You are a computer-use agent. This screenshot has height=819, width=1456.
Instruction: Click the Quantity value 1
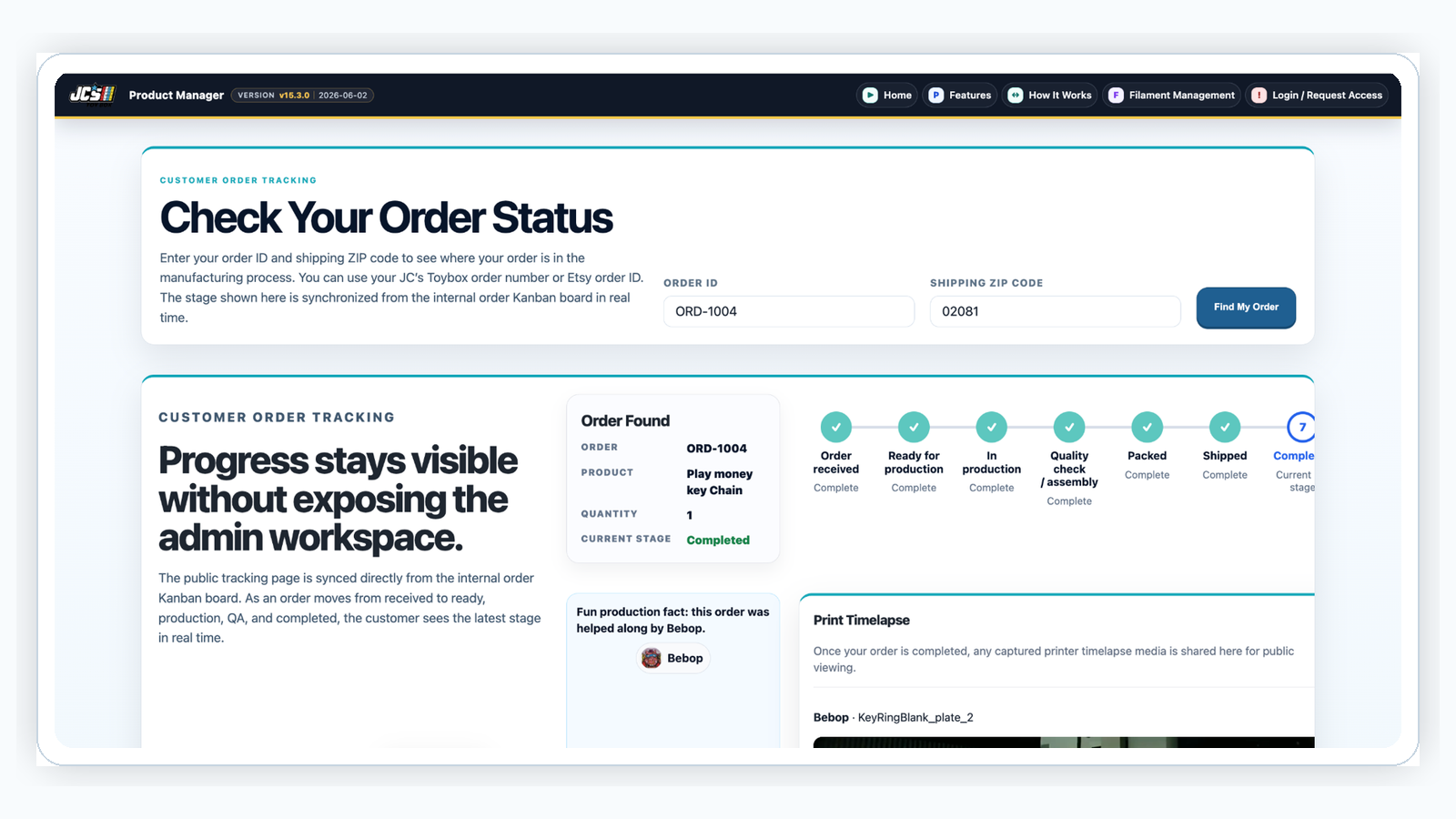[690, 515]
